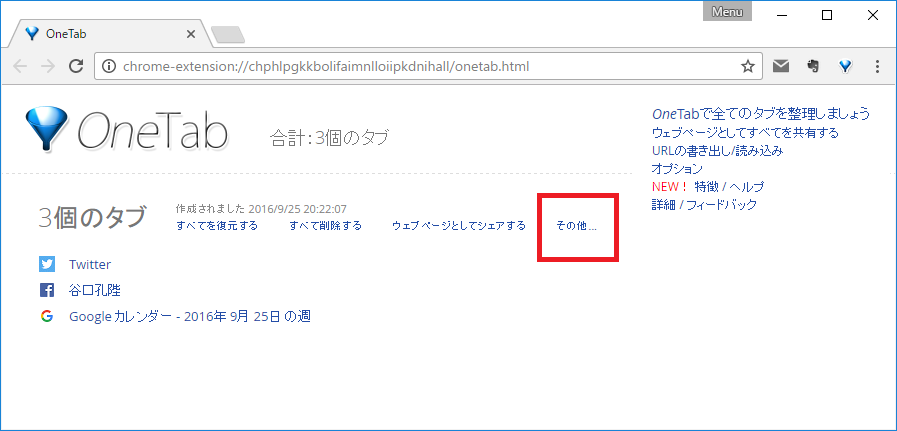
Task: Click the Google favicon beside the calendar entry
Action: coord(46,316)
